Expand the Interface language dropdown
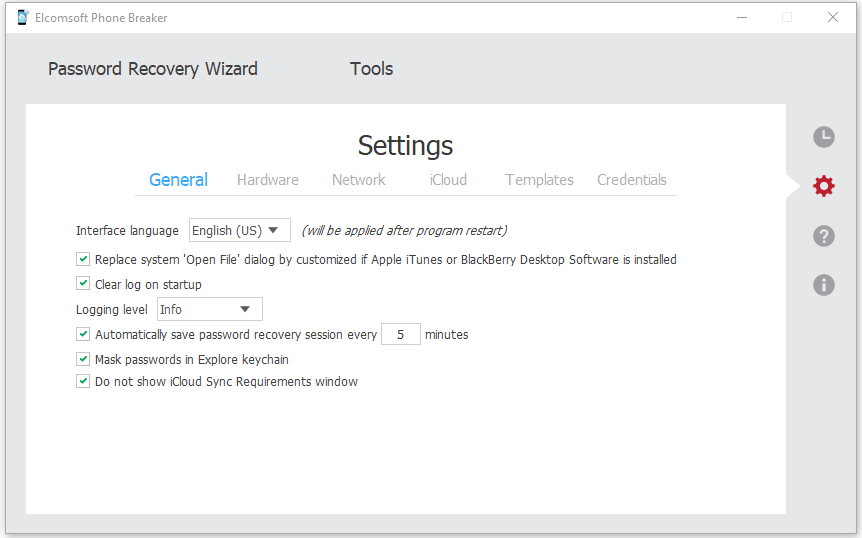Viewport: 862px width, 538px height. (240, 230)
